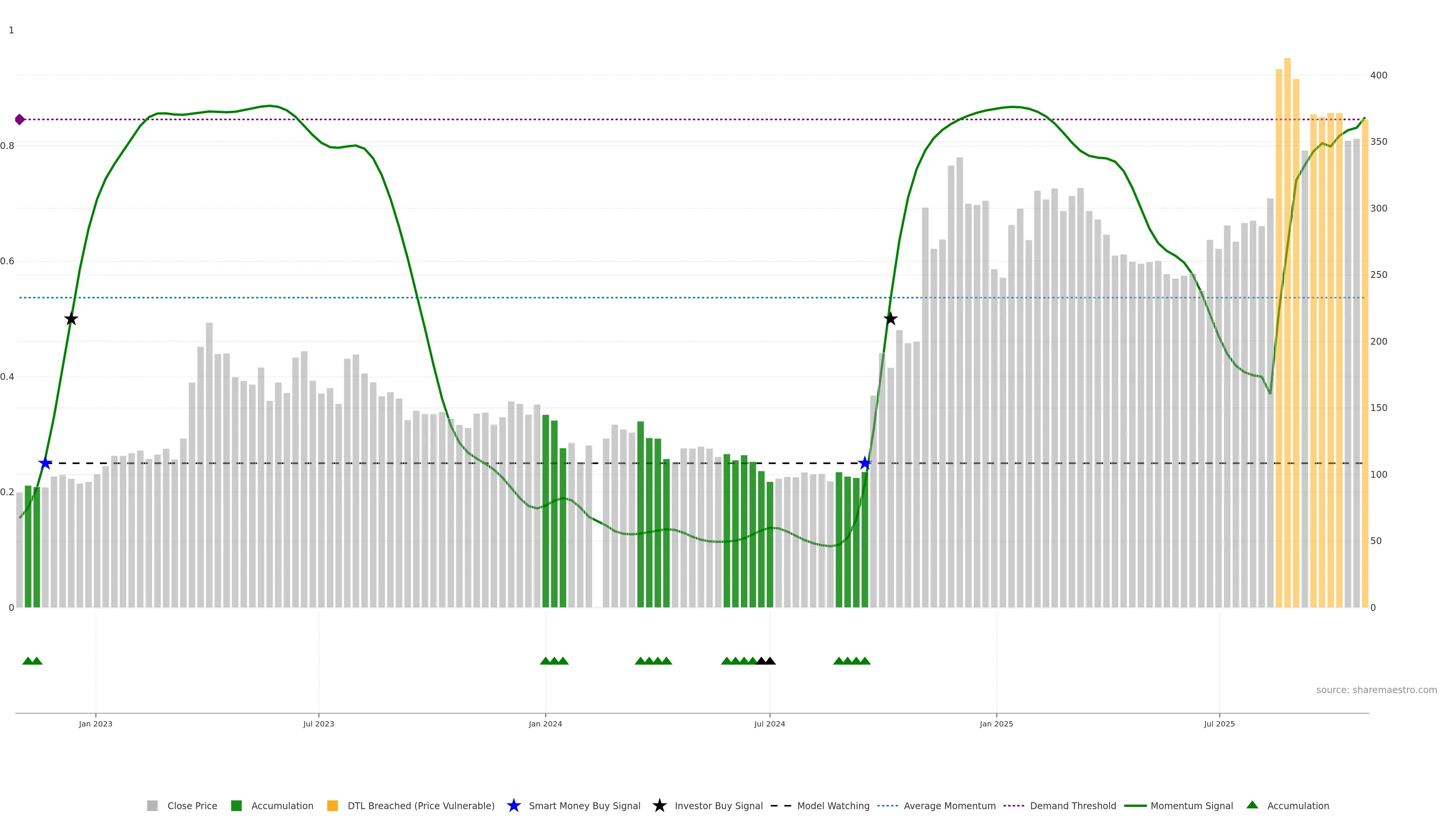Viewport: 1456px width, 819px height.
Task: Click the Jan 2024 axis label
Action: (x=545, y=723)
